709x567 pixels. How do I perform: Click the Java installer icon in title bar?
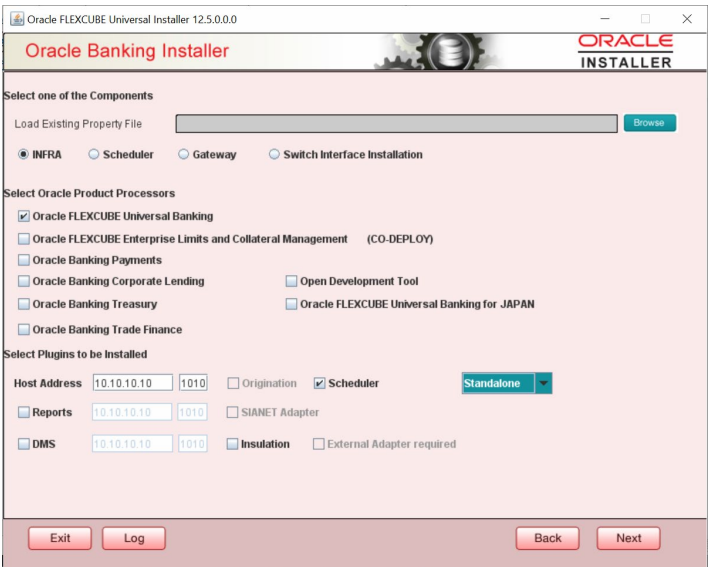click(x=17, y=19)
